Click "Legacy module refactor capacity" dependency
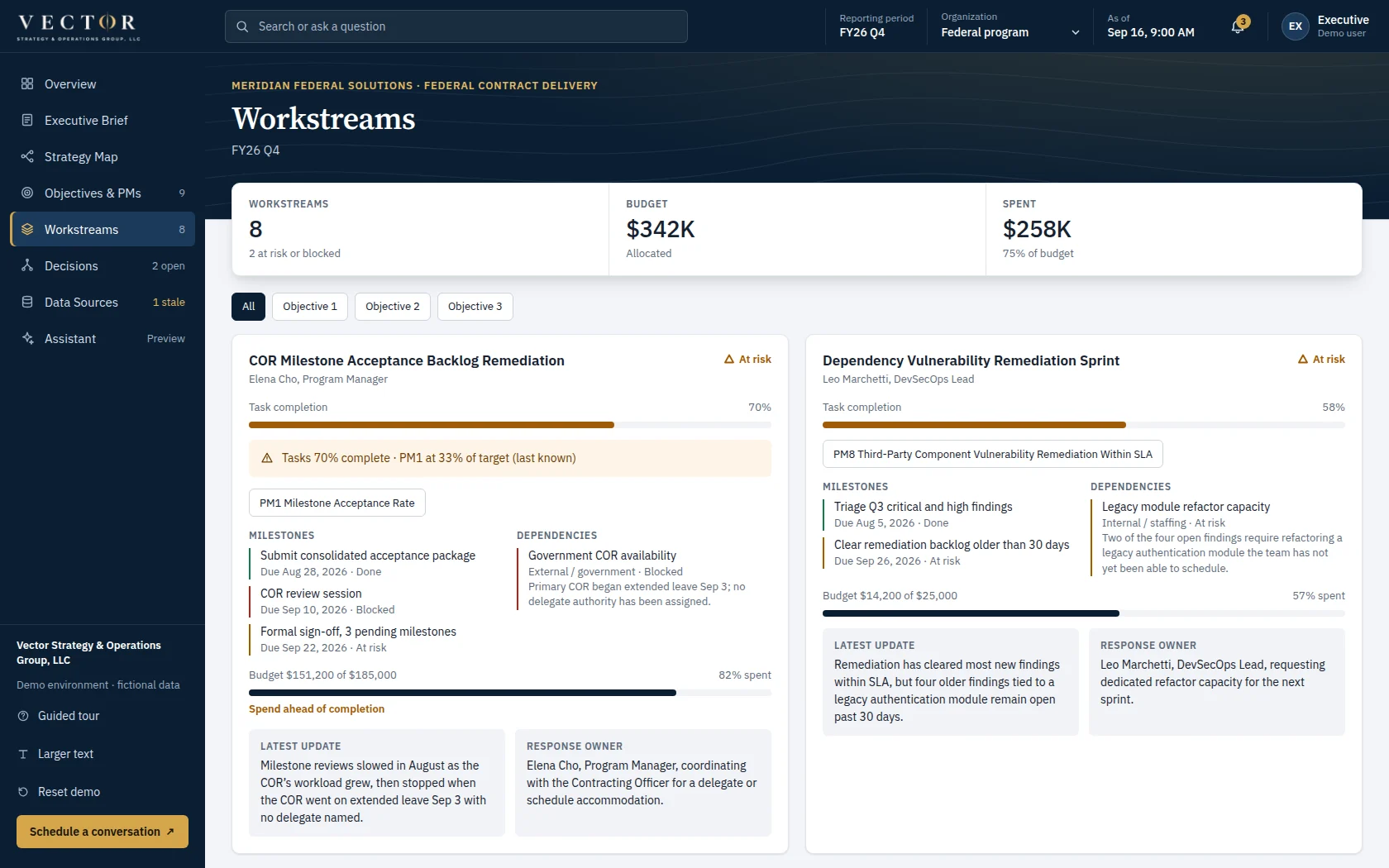Viewport: 1389px width, 868px height. pyautogui.click(x=1186, y=507)
